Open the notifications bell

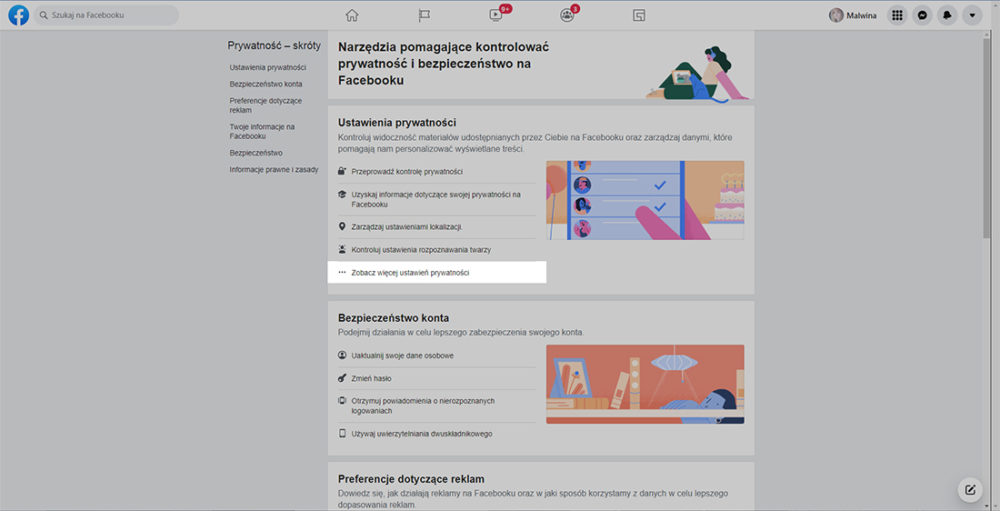click(x=947, y=15)
